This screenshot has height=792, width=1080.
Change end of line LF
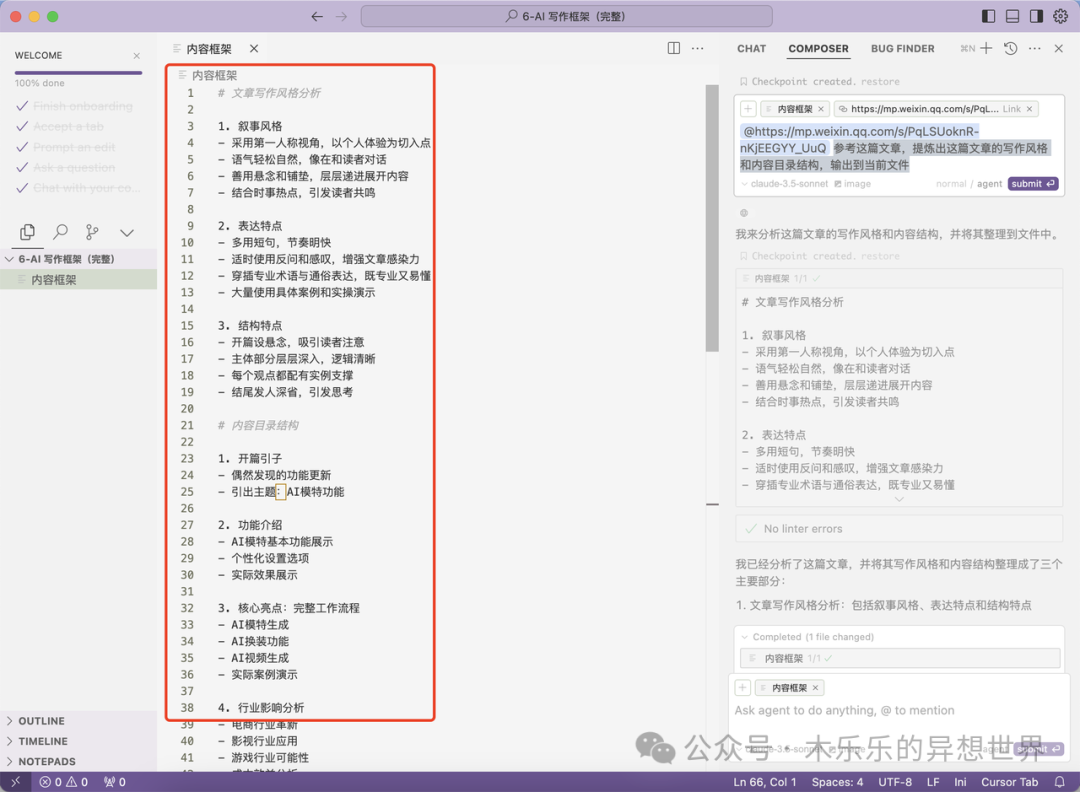(x=933, y=782)
